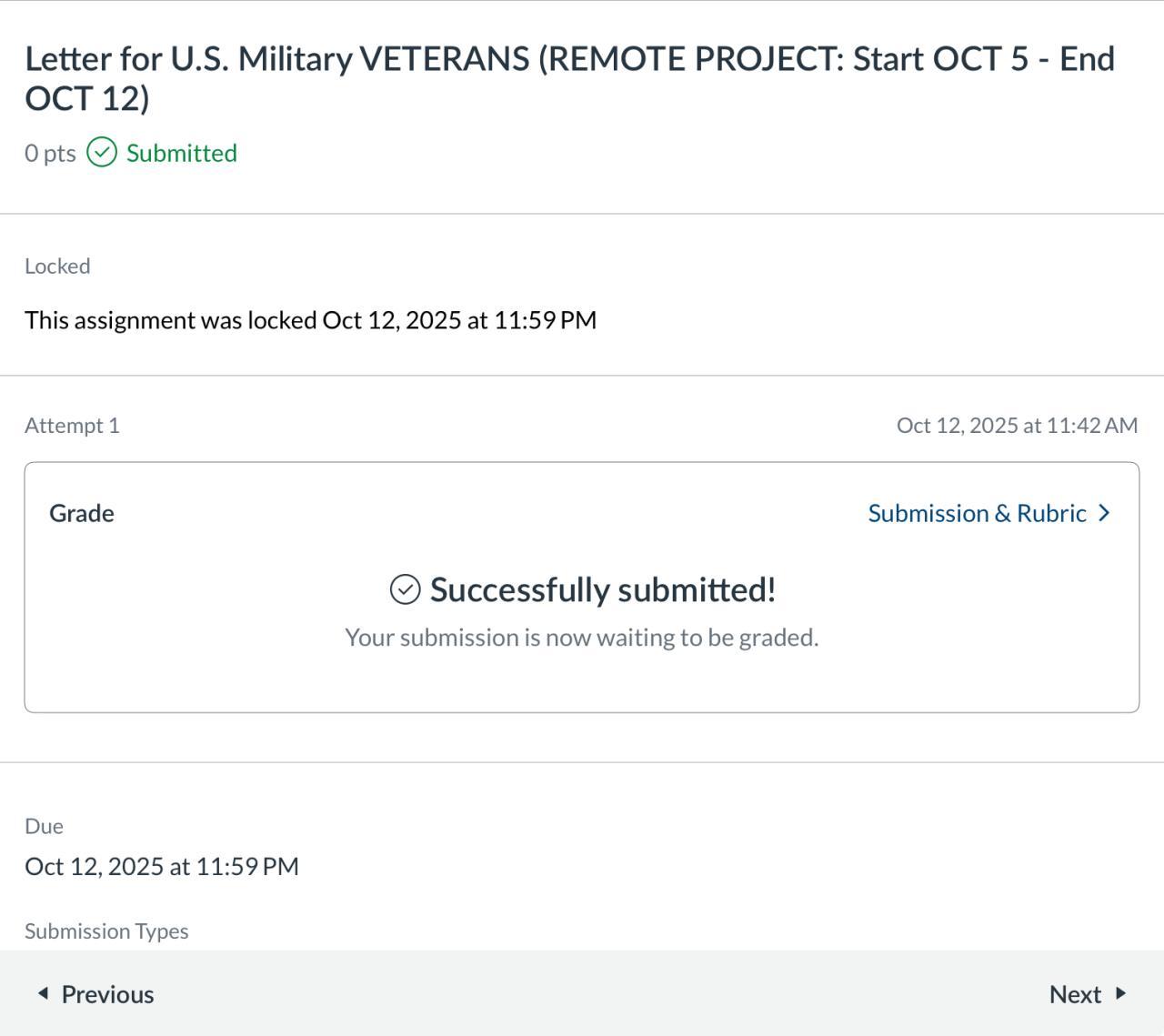Click the assignment was locked notice text
This screenshot has height=1036, width=1164.
tap(310, 320)
